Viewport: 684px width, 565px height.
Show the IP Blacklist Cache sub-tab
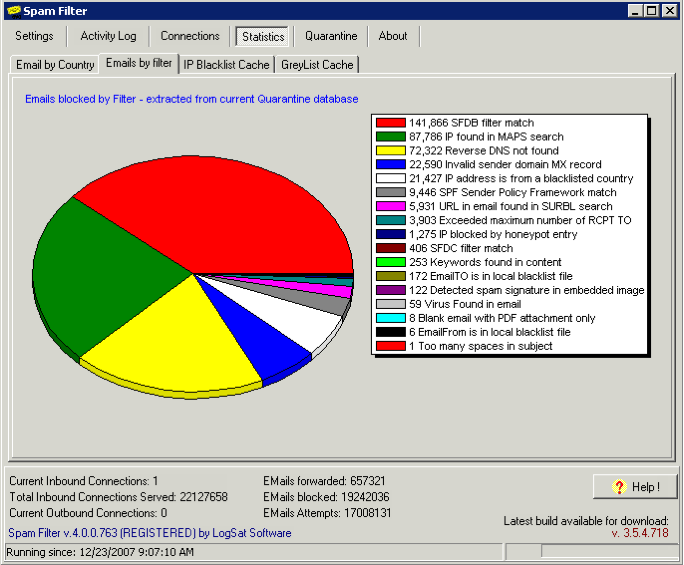[226, 65]
